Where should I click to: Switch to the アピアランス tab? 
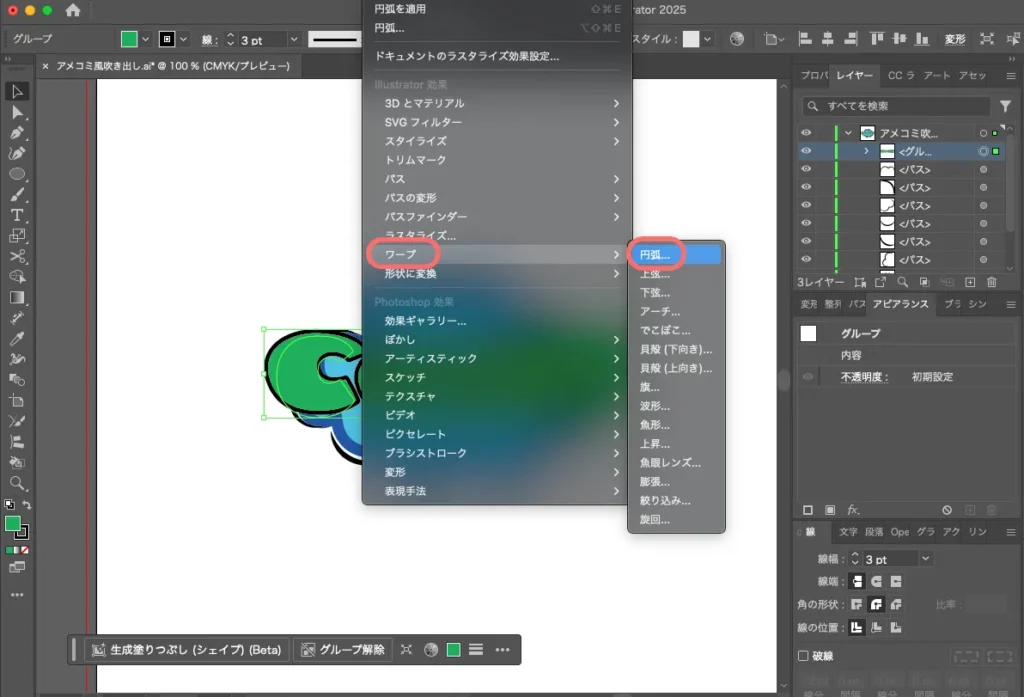point(900,304)
